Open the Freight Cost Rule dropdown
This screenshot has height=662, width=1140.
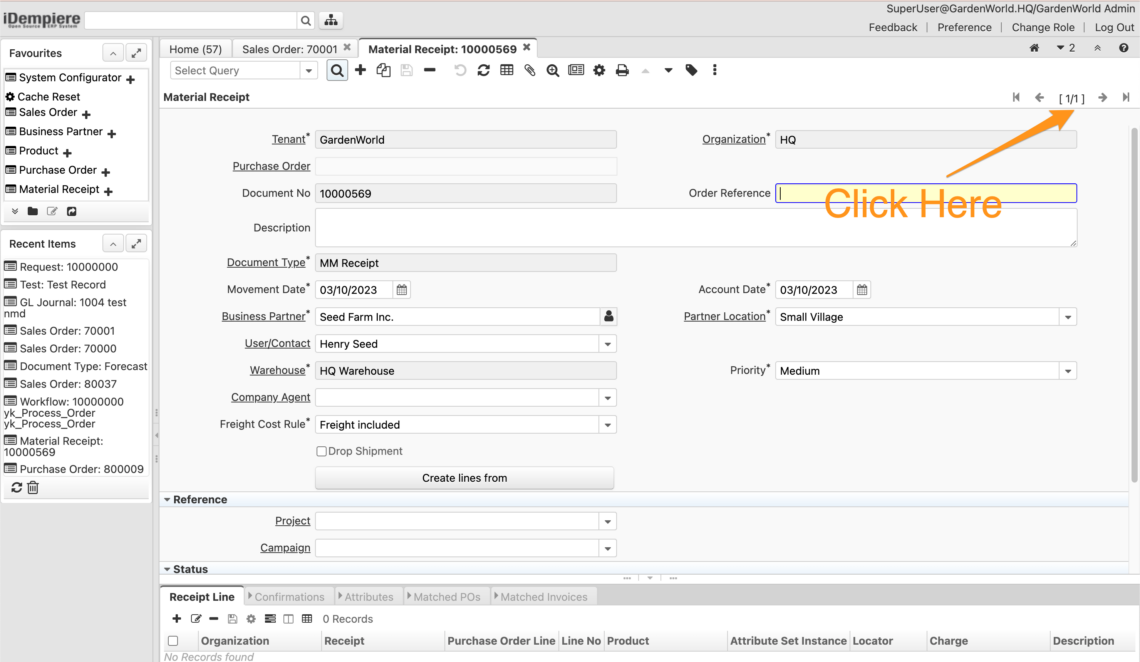[x=607, y=424]
